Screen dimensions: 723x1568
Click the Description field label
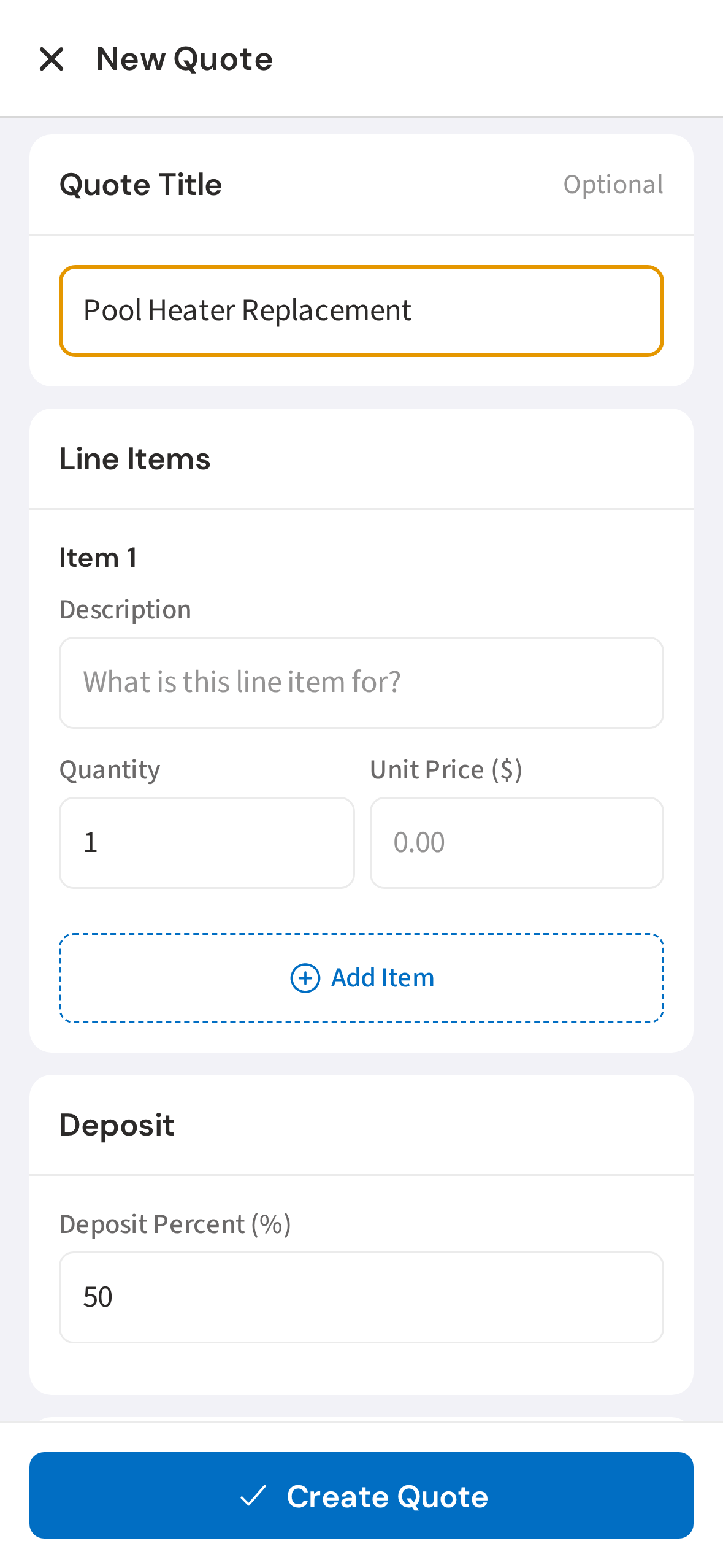pos(125,610)
